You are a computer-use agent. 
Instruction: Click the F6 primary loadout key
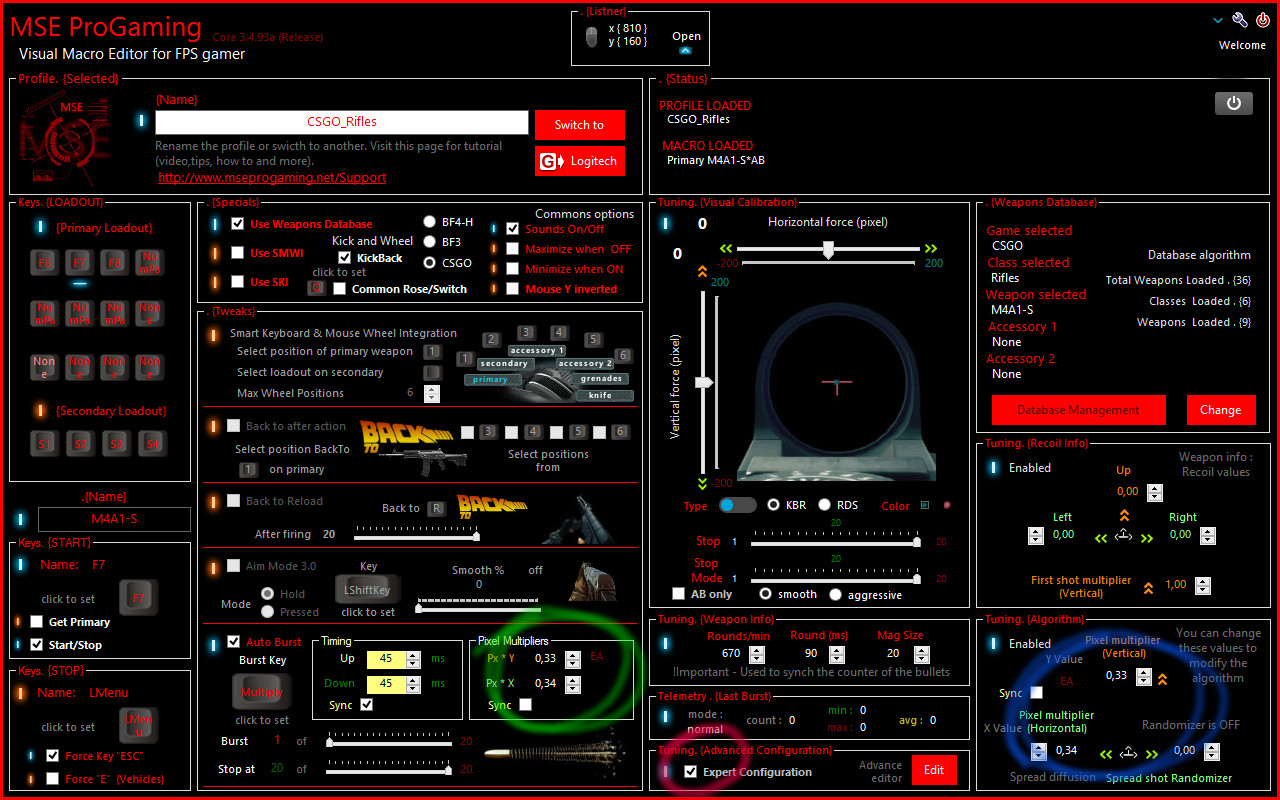coord(45,263)
